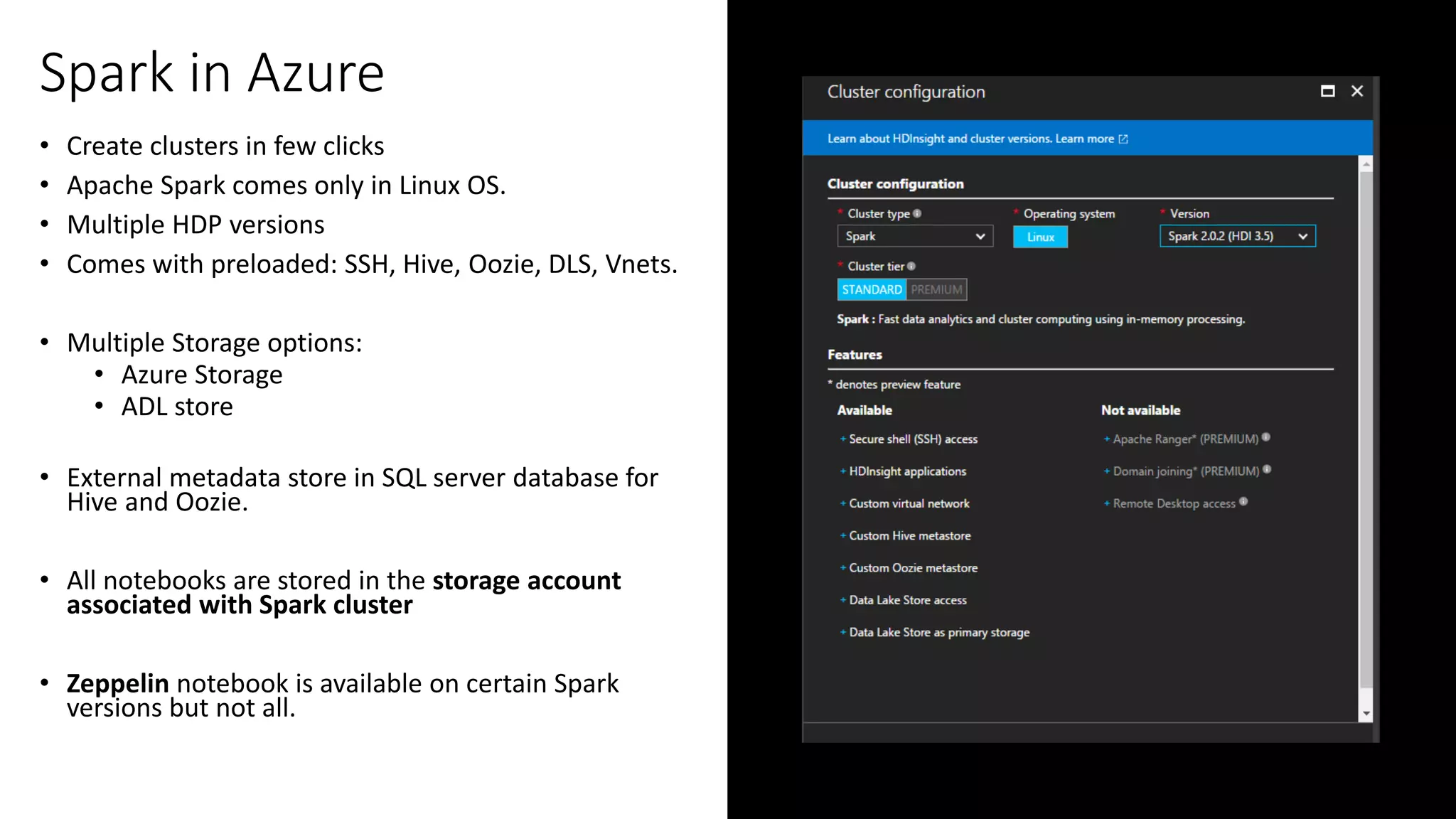Click the 'Multiple HDP versions' bullet
Viewport: 1456px width, 819px height.
[196, 225]
